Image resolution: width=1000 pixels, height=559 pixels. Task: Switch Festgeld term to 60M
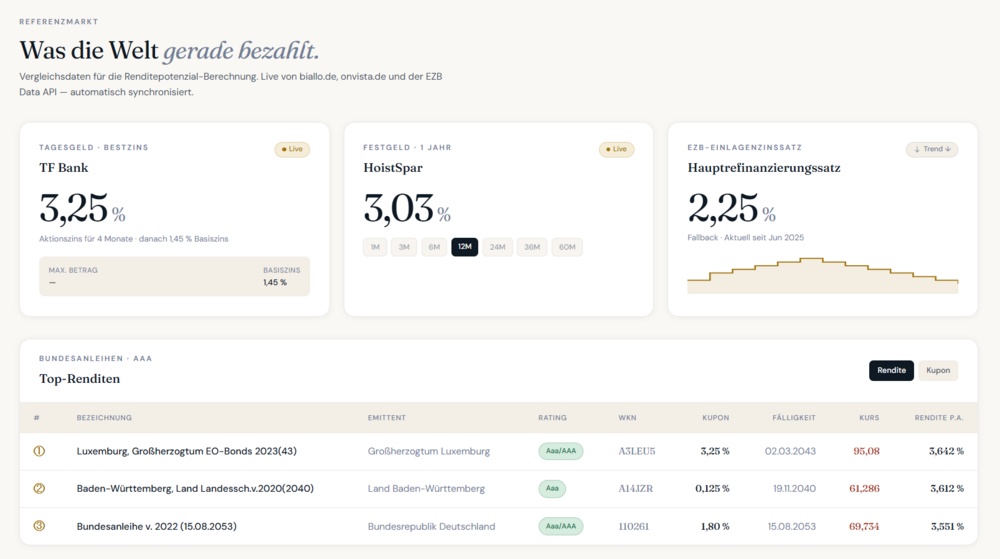(567, 247)
